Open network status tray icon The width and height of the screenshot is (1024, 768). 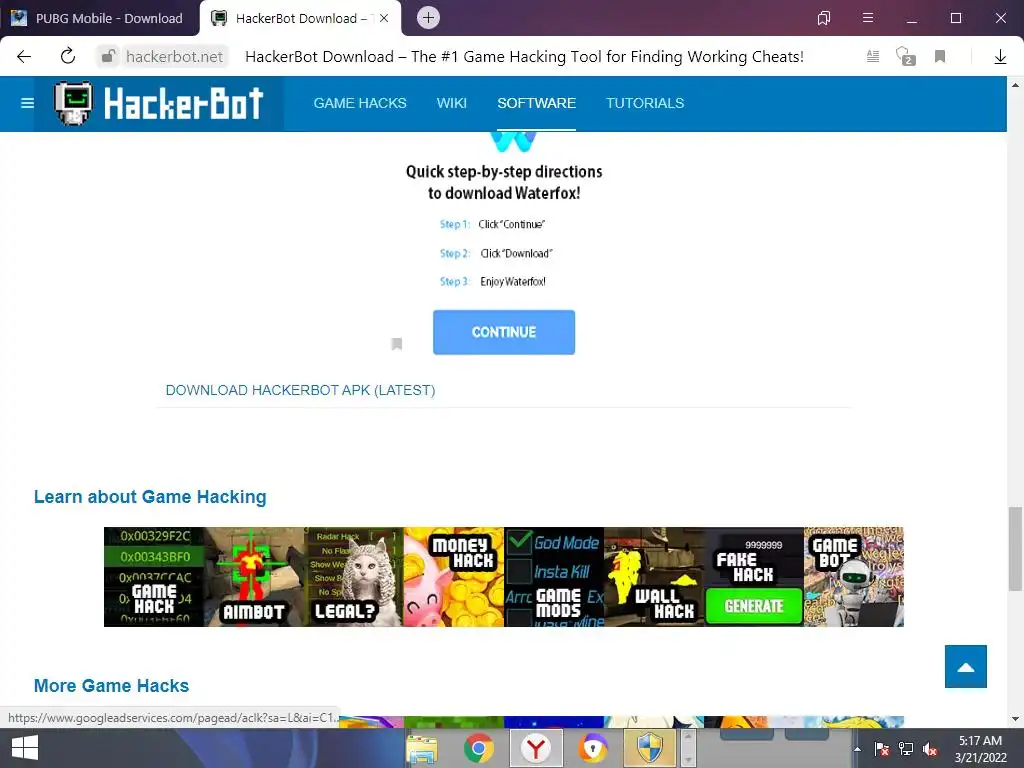(x=906, y=749)
